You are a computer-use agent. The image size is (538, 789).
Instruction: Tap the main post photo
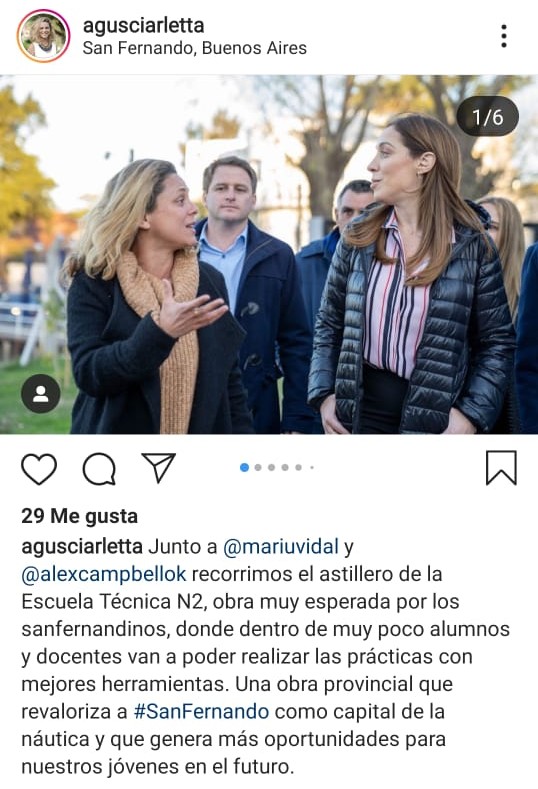coord(269,255)
